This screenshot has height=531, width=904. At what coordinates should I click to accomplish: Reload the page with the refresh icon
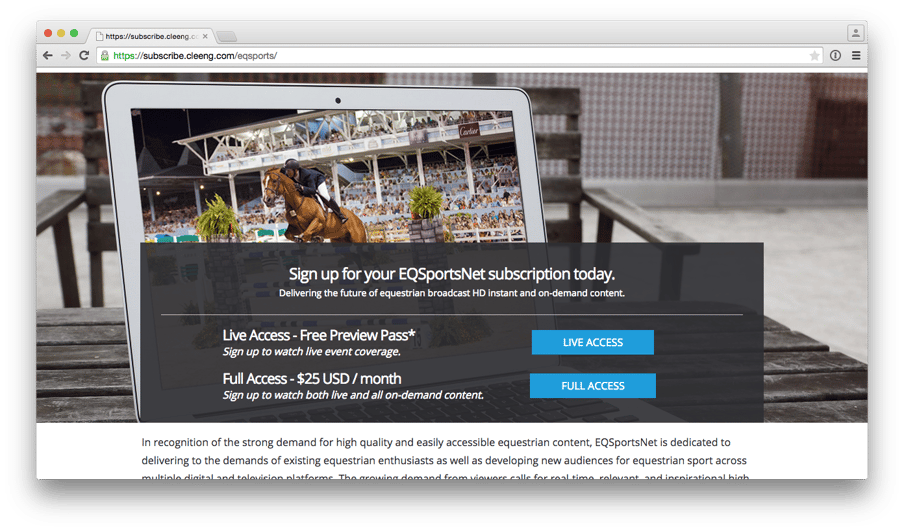click(x=84, y=55)
